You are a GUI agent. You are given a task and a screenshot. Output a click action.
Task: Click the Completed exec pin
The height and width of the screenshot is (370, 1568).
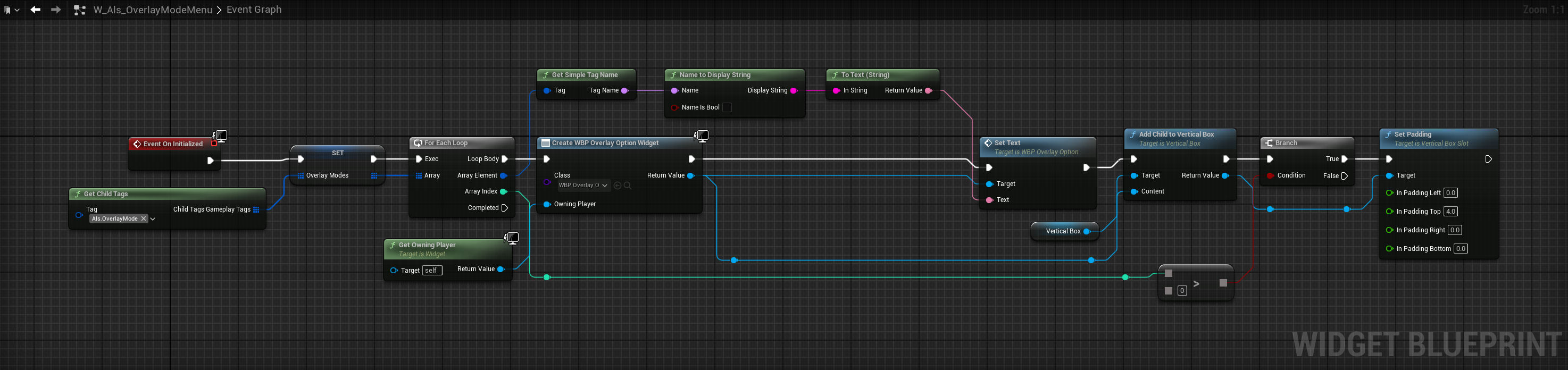505,208
